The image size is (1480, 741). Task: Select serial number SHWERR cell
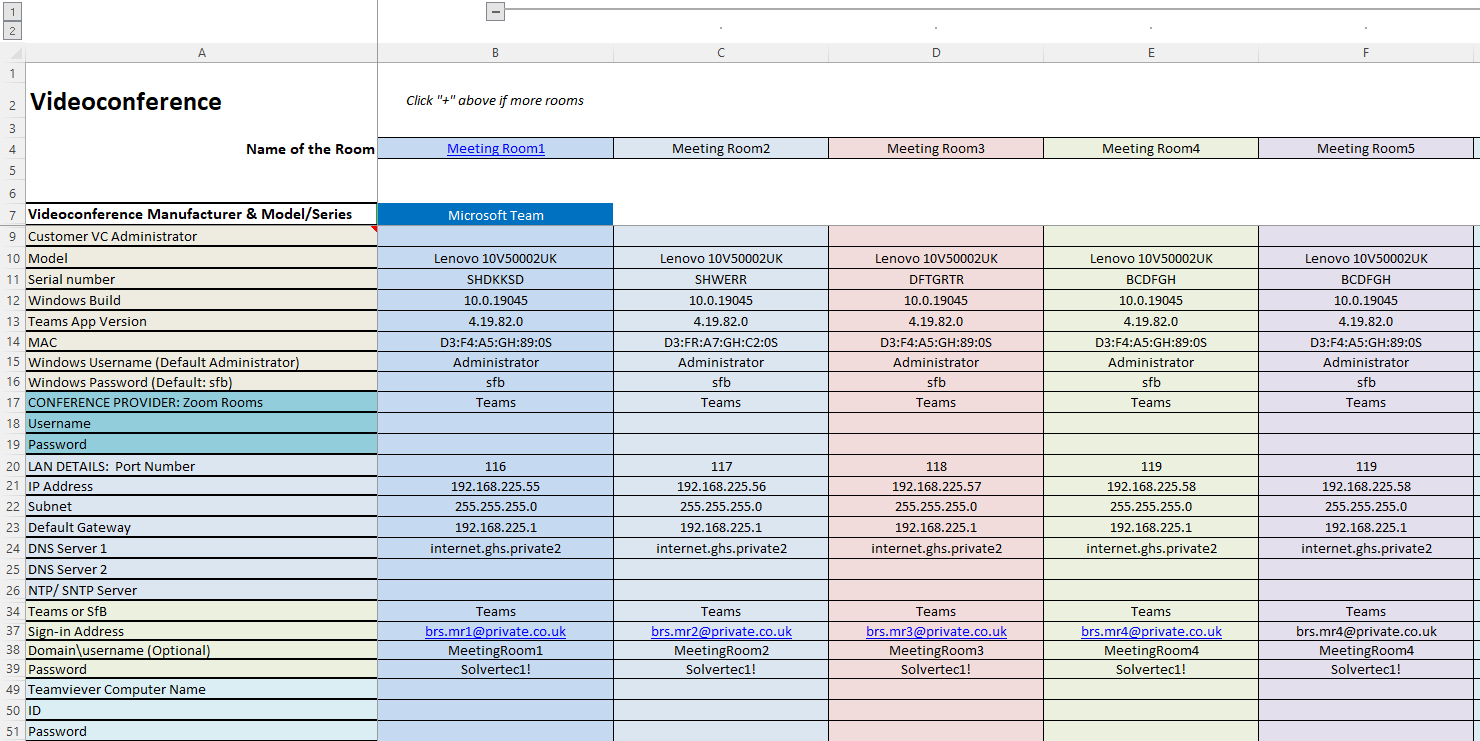pyautogui.click(x=721, y=280)
